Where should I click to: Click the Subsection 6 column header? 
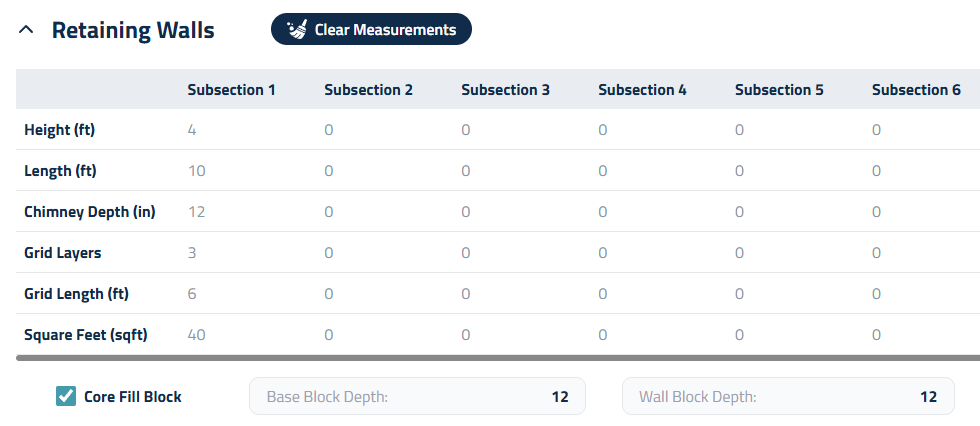click(909, 90)
